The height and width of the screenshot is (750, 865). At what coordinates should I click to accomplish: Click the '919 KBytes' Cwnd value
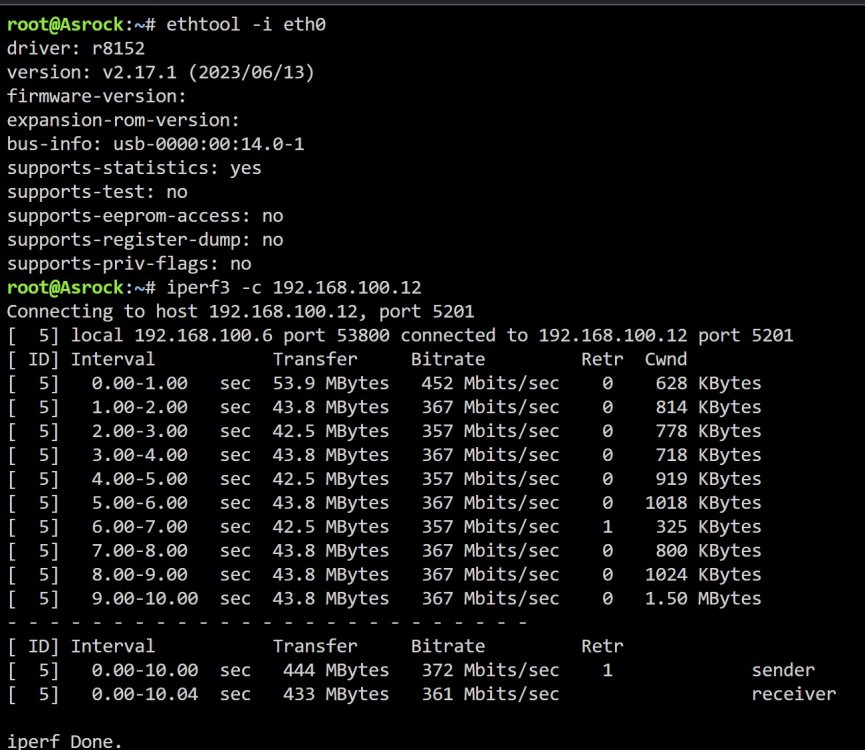coord(708,479)
